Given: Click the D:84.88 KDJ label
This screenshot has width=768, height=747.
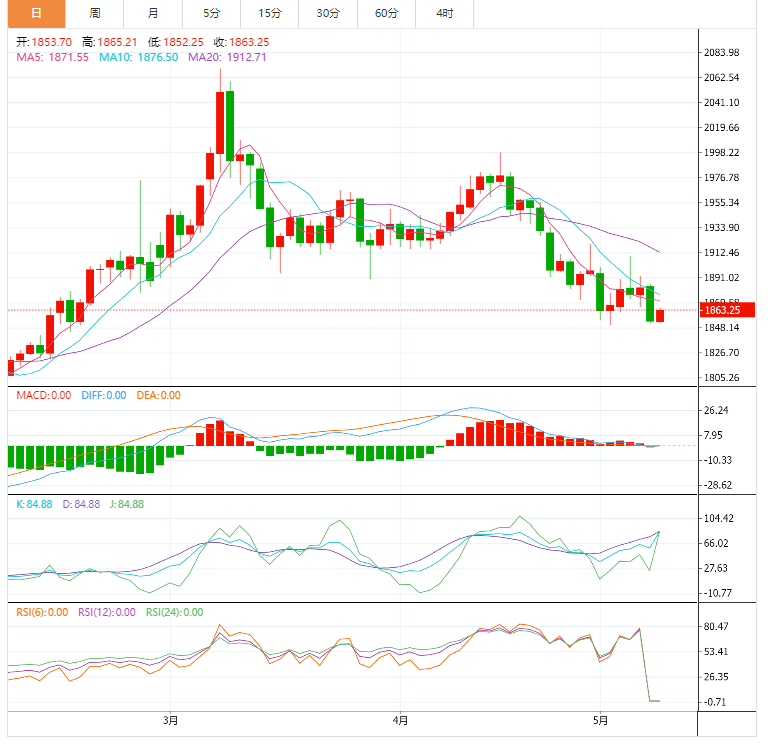Looking at the screenshot, I should [x=81, y=504].
